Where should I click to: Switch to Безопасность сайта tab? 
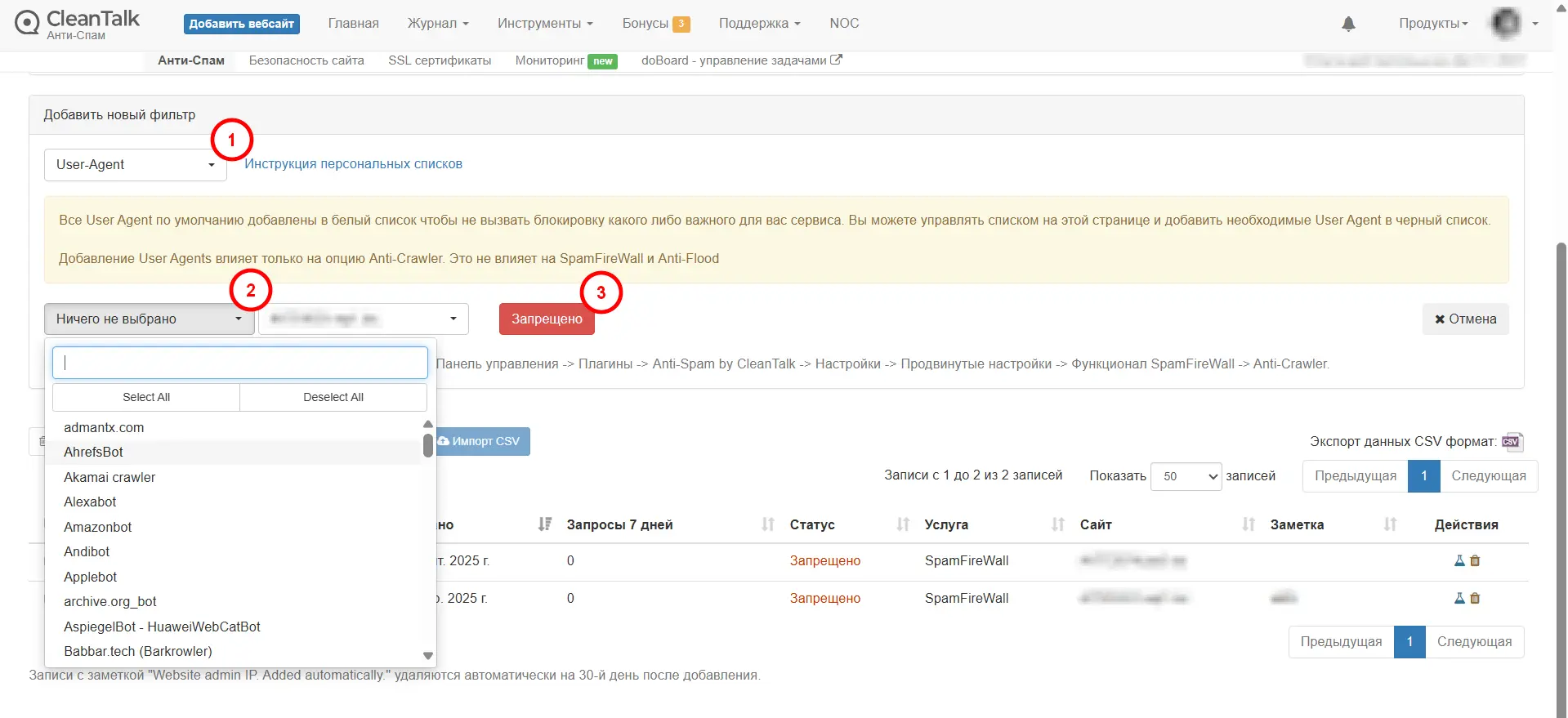[306, 60]
